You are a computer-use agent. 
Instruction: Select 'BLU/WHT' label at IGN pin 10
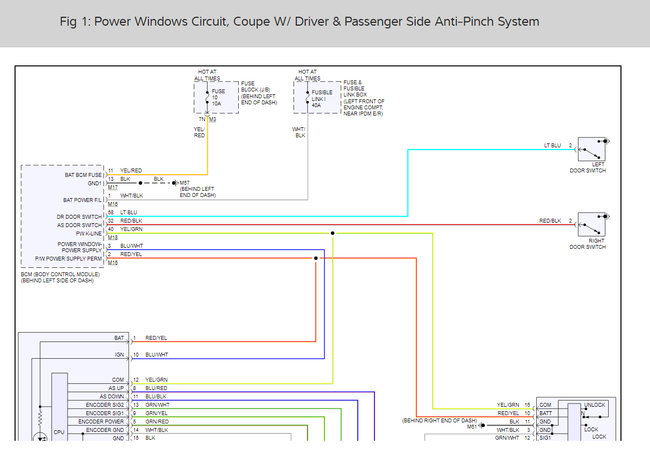[157, 355]
